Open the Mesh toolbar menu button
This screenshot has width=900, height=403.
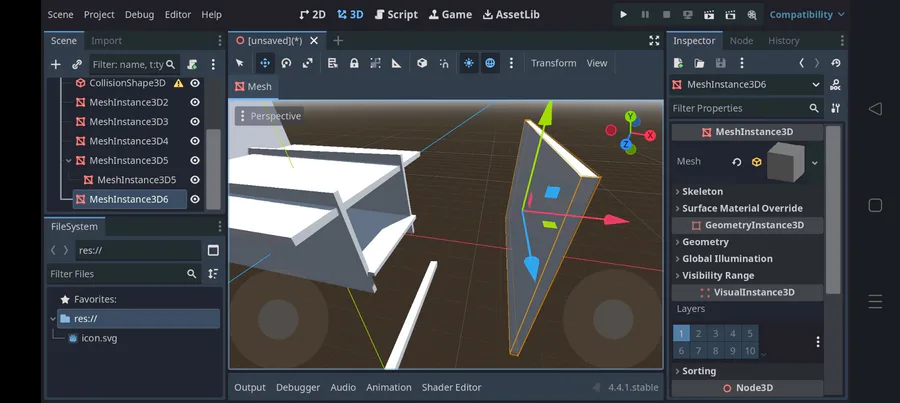253,87
